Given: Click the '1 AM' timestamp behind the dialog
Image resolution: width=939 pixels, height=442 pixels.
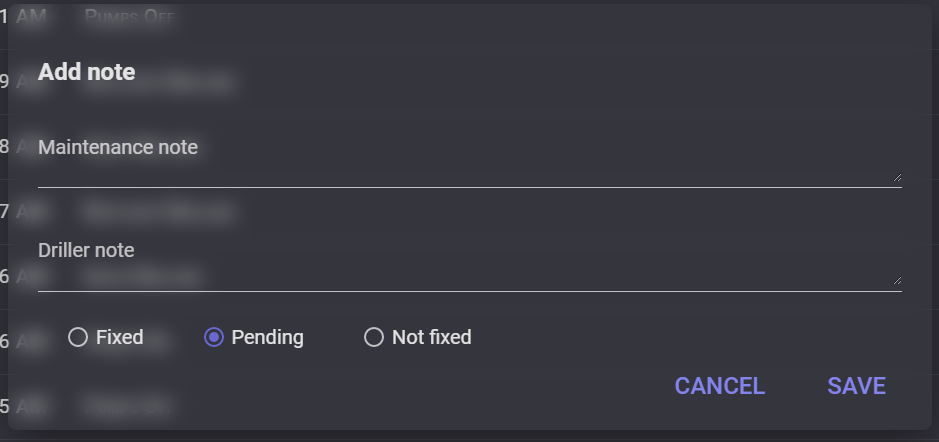Looking at the screenshot, I should (x=23, y=16).
